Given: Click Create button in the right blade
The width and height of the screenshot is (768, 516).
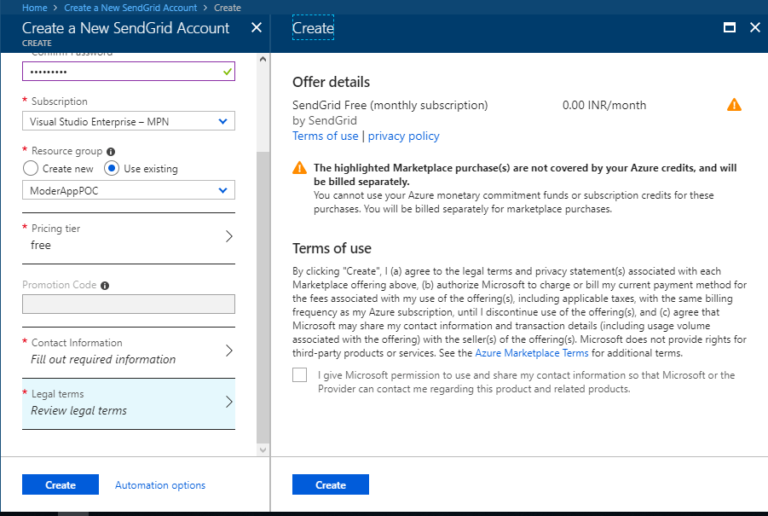Looking at the screenshot, I should (x=331, y=485).
